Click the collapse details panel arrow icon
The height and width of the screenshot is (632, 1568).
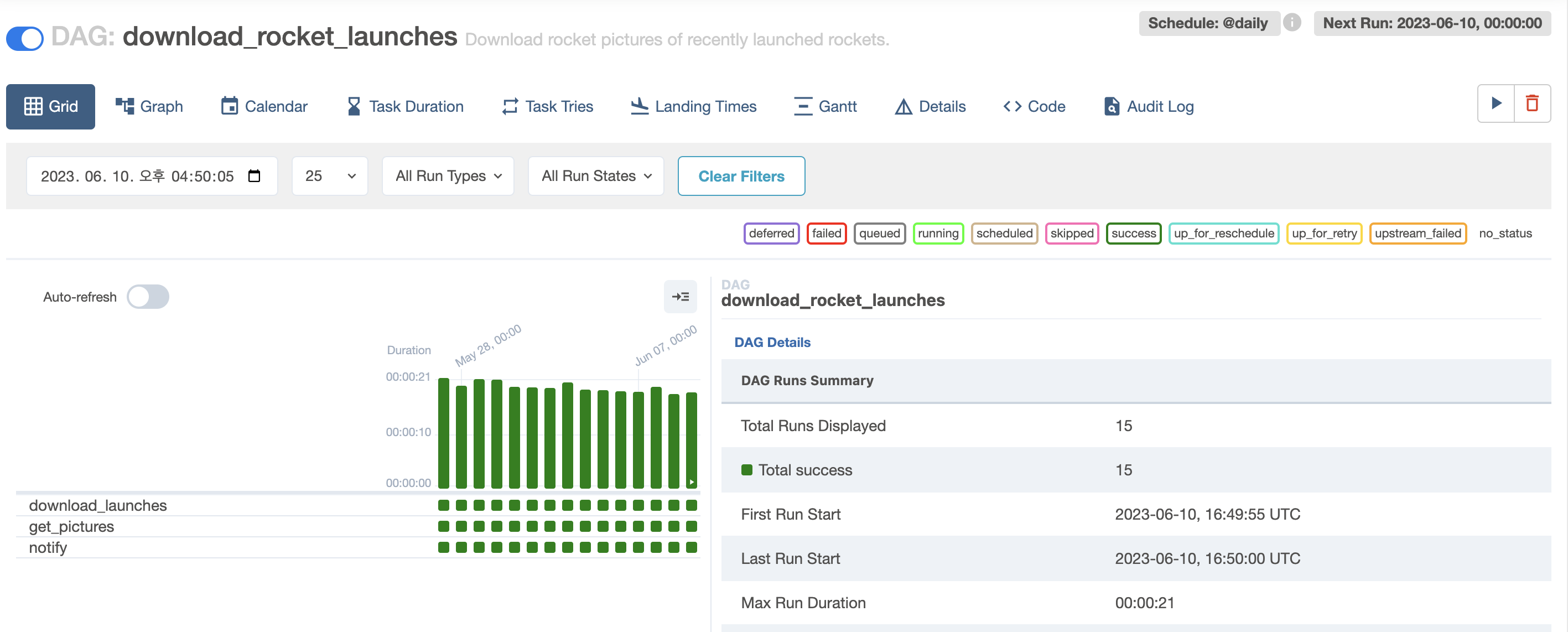point(680,297)
